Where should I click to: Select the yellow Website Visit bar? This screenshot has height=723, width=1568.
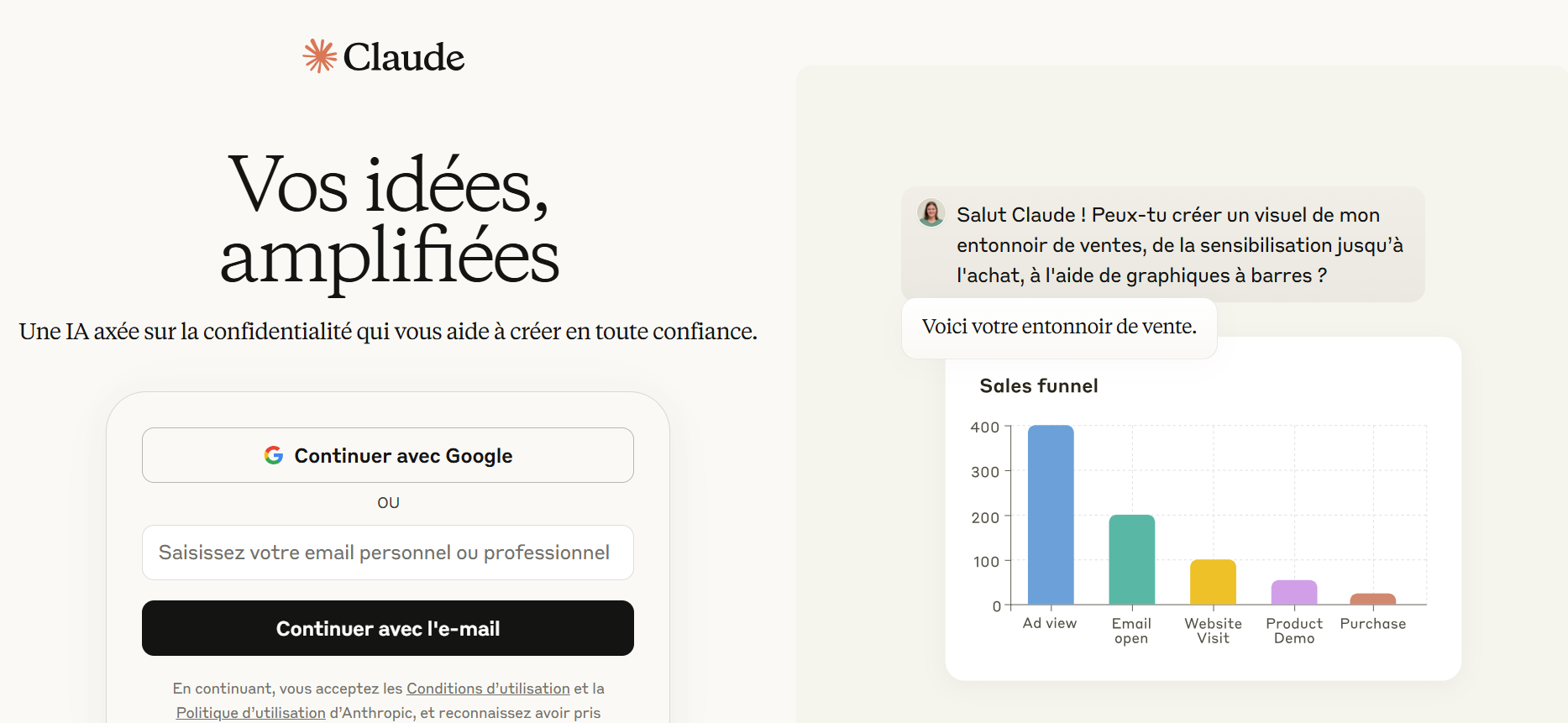[1212, 582]
